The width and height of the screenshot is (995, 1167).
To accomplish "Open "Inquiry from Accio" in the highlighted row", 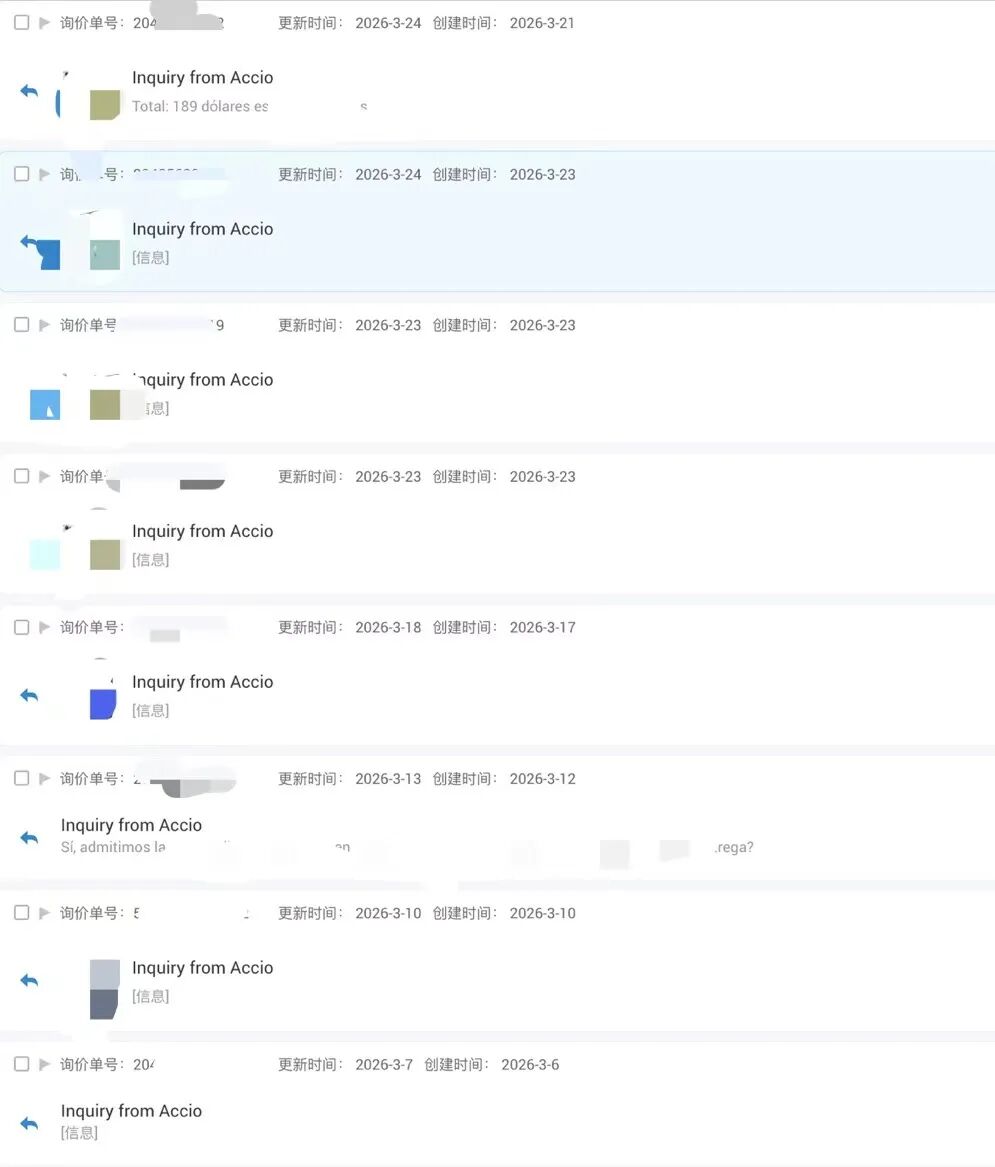I will click(x=202, y=228).
